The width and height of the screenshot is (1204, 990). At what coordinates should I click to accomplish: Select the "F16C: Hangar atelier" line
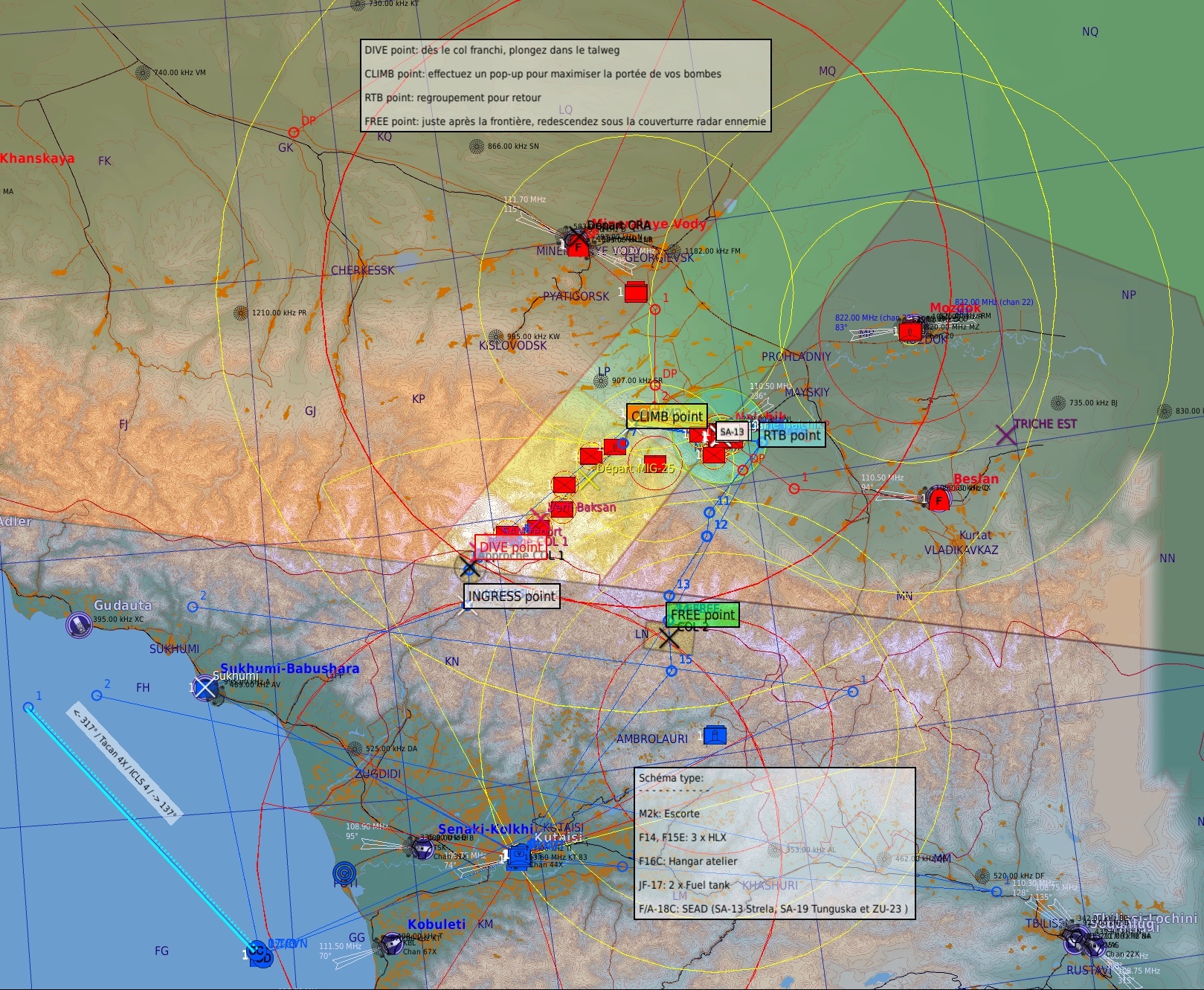(x=688, y=861)
